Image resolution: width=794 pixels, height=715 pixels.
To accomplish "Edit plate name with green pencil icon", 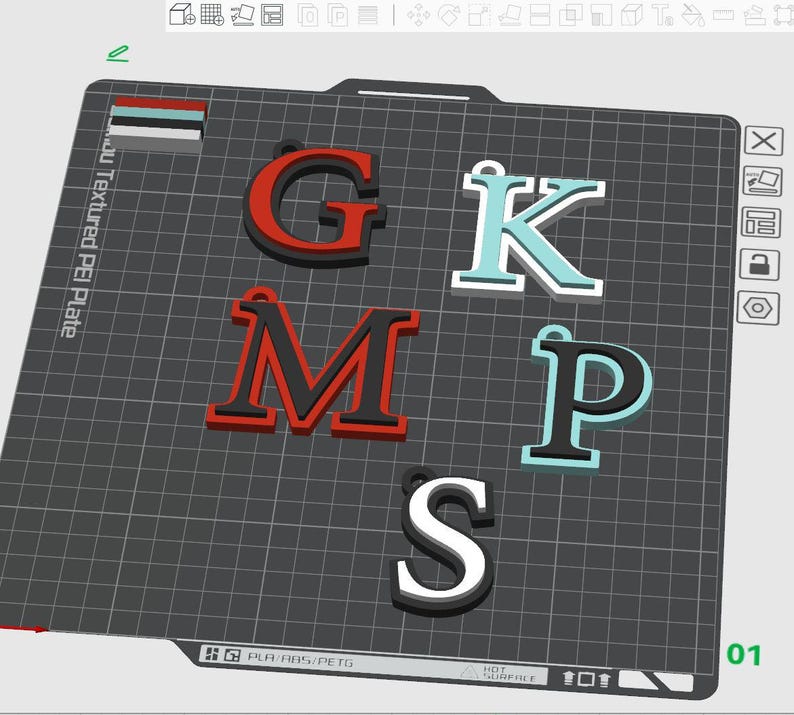I will click(118, 54).
